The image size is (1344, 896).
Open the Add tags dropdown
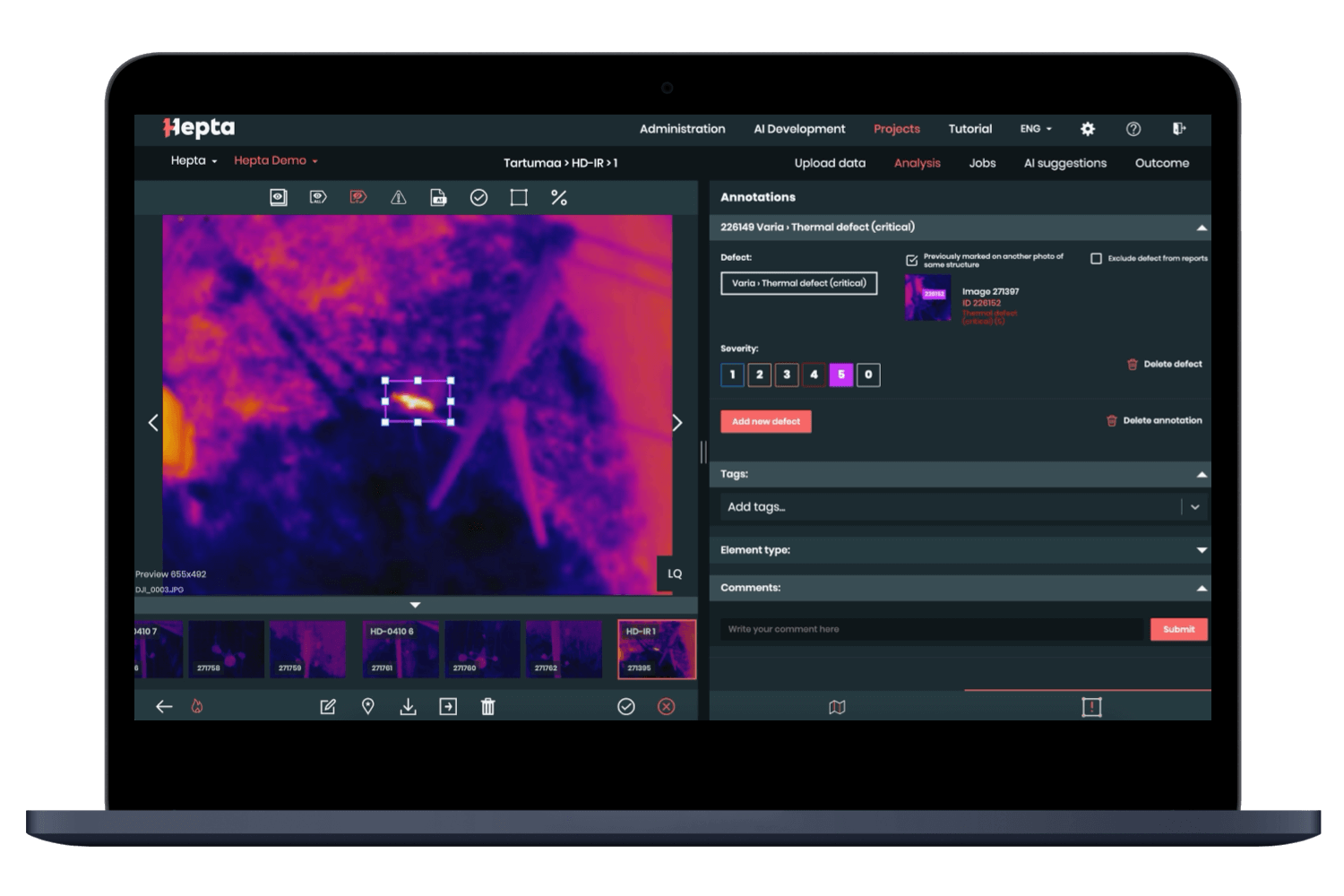1194,507
